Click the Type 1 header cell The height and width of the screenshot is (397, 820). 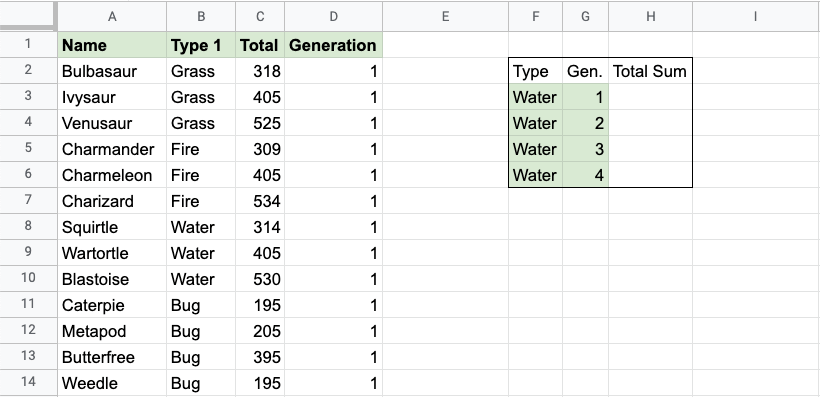[x=201, y=45]
